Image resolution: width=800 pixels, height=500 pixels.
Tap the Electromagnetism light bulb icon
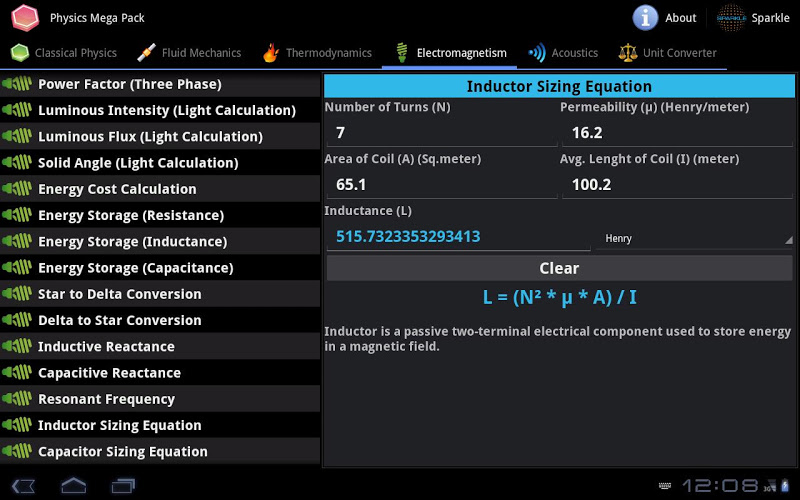tap(402, 53)
